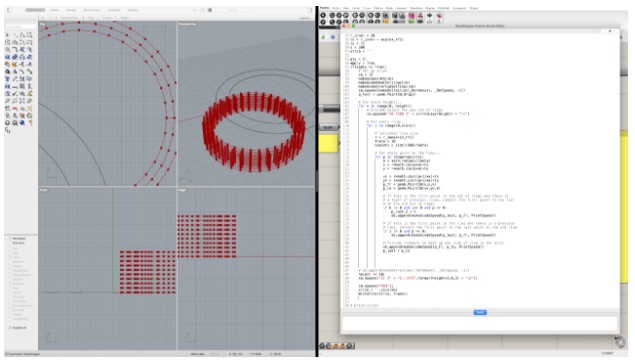Viewport: 635px width, 362px height.
Task: Open the dropdown in Rhino's bottom status bar
Action: coord(214,354)
